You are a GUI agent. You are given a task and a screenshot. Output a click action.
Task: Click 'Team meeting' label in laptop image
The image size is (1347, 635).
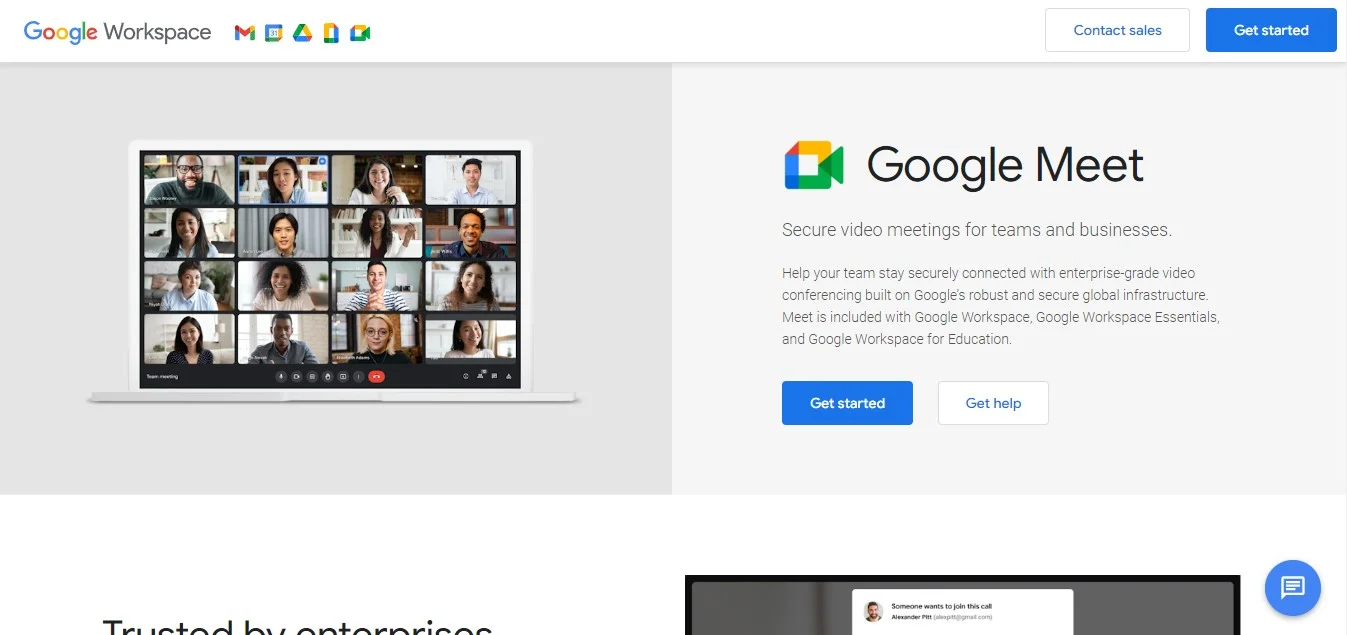point(162,376)
